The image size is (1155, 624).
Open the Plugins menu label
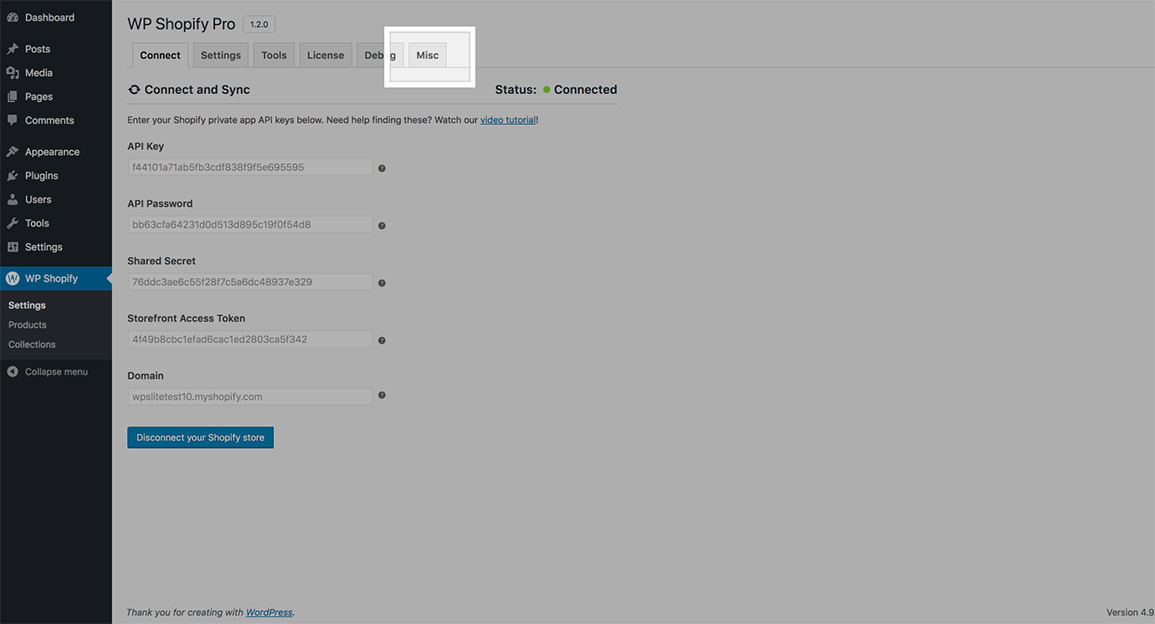[x=41, y=175]
